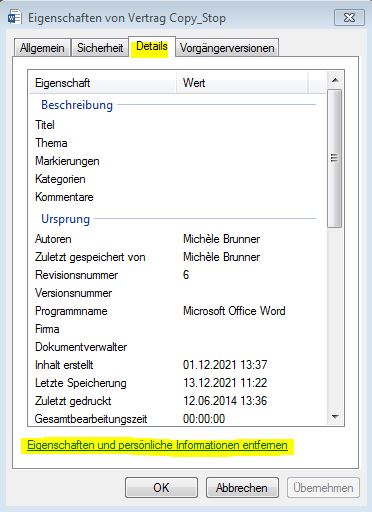This screenshot has width=372, height=512.
Task: Click Zuletzt gespeichert von value Michèle Brunner
Action: pos(221,257)
